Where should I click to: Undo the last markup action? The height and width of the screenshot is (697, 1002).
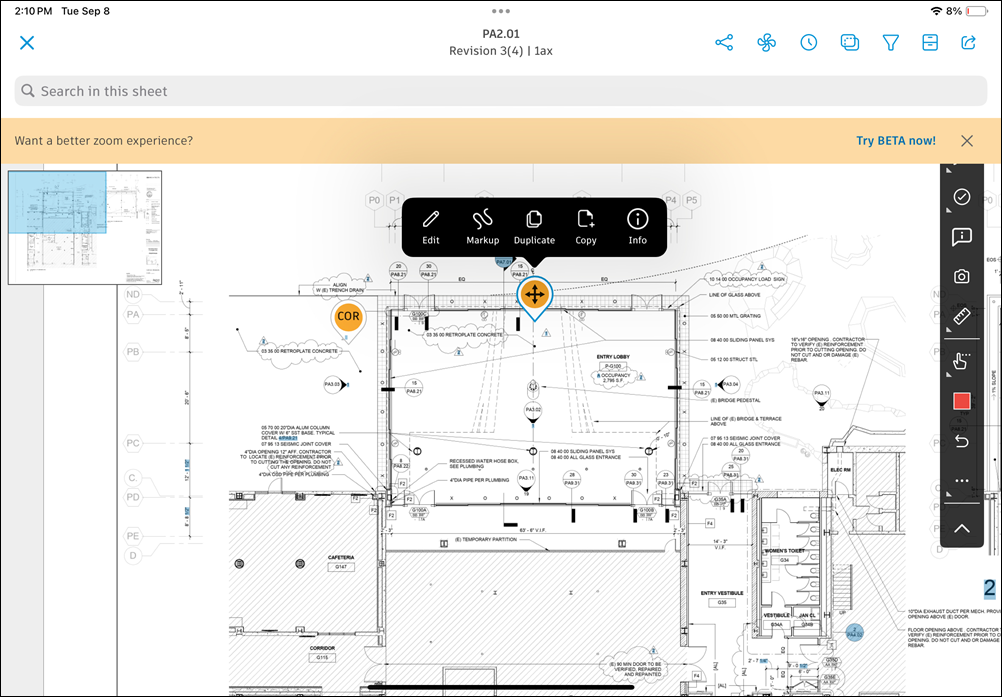pyautogui.click(x=961, y=441)
